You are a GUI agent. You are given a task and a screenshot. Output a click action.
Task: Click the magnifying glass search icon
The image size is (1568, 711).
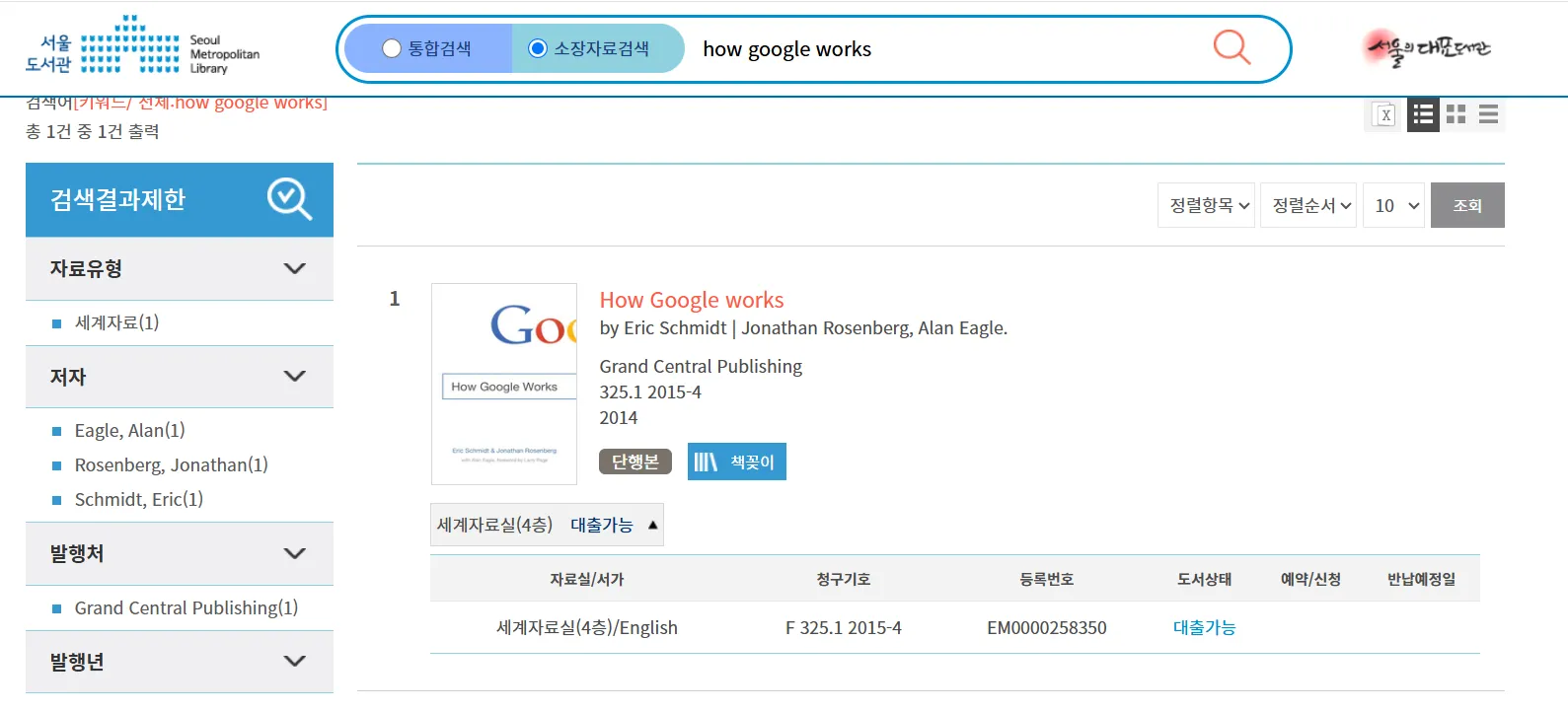pyautogui.click(x=1232, y=47)
